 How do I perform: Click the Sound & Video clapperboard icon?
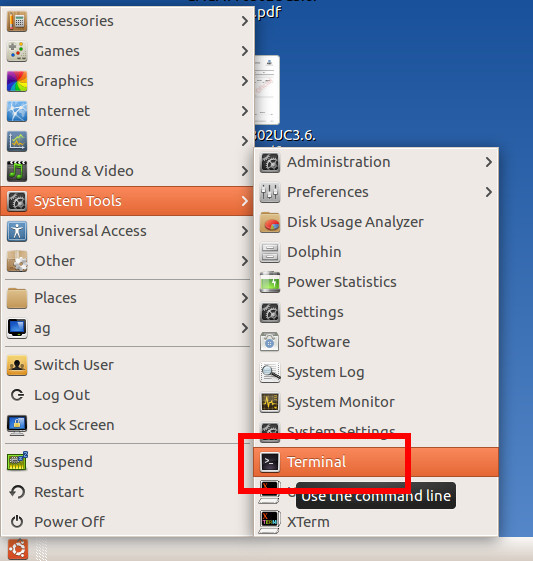(16, 171)
